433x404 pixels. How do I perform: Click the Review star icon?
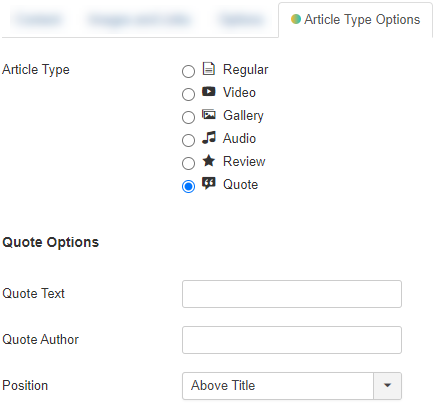tap(209, 161)
